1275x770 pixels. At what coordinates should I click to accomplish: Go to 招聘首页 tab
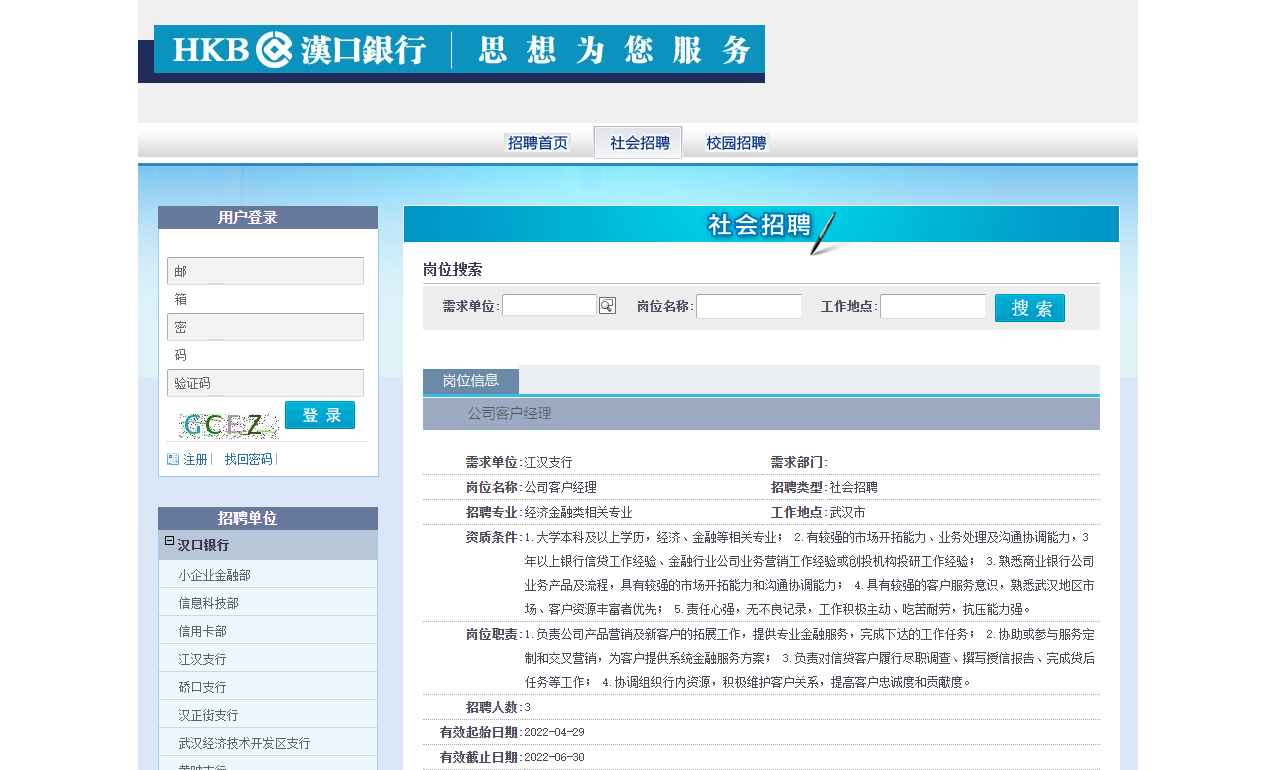[538, 143]
